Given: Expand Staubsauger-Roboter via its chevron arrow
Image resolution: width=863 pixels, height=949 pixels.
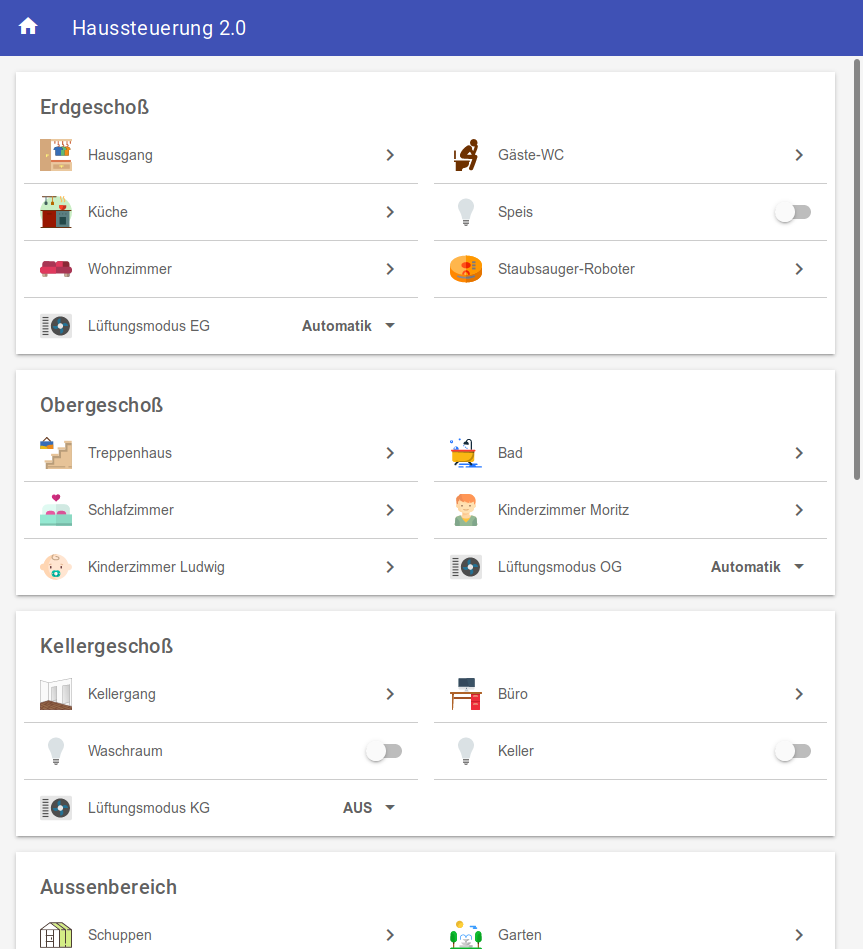Looking at the screenshot, I should point(799,269).
